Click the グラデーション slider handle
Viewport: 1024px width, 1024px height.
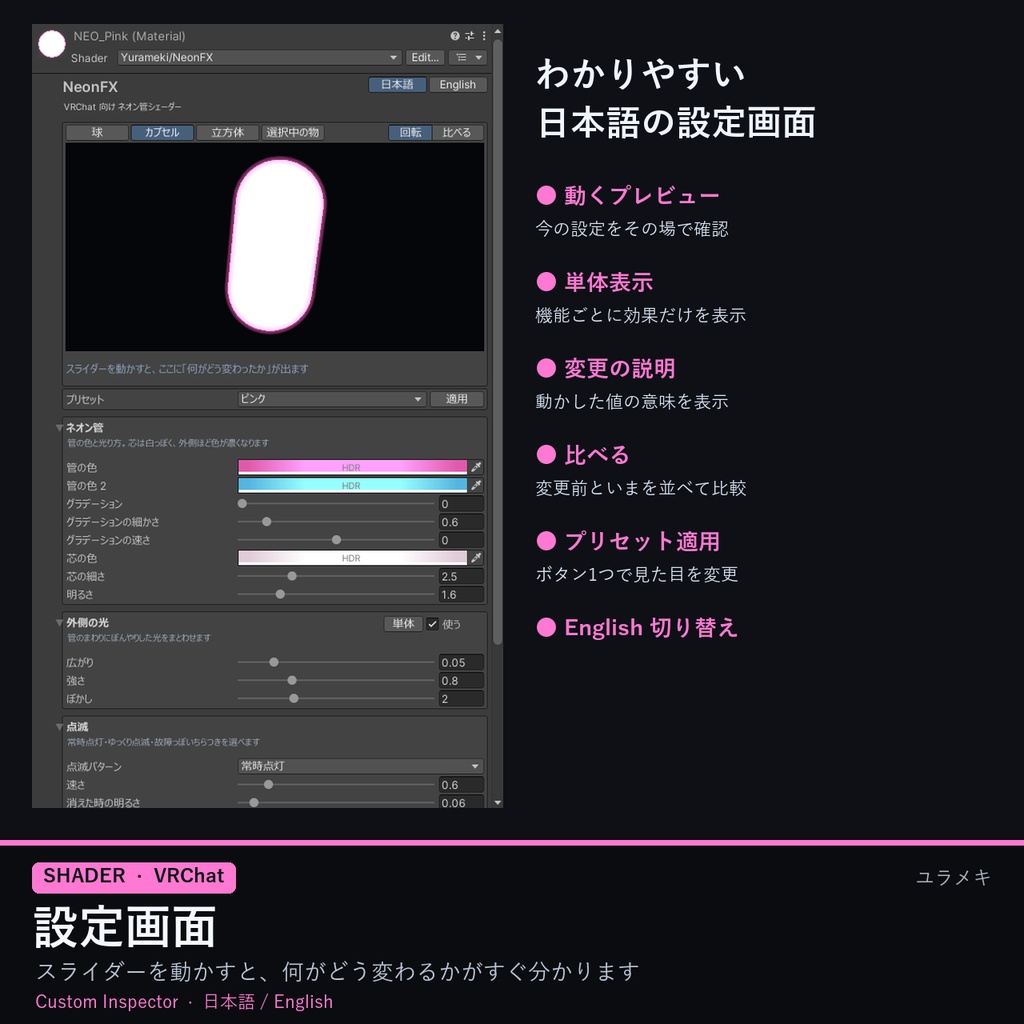tap(242, 504)
